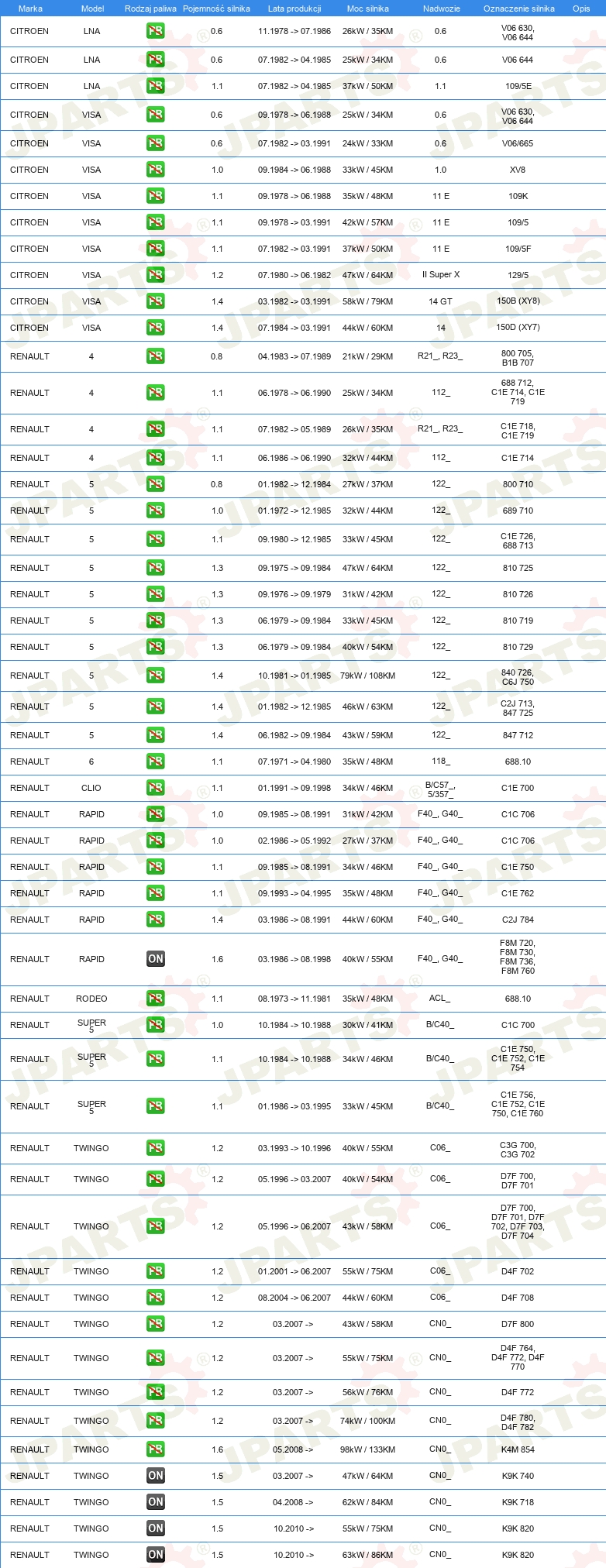Click the petrol icon in the Renault 4 800 705 row

click(155, 356)
